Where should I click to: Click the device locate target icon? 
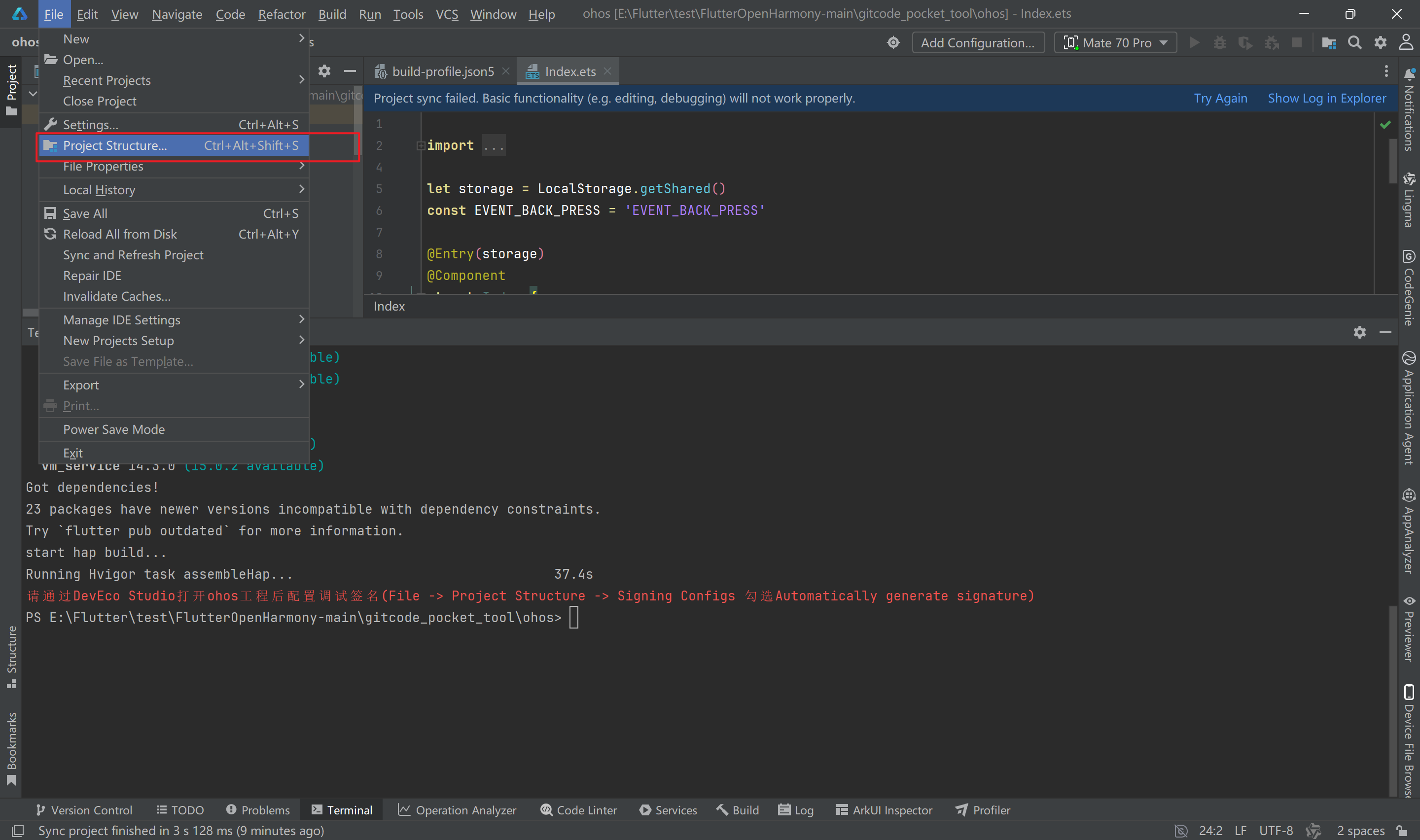pyautogui.click(x=893, y=42)
